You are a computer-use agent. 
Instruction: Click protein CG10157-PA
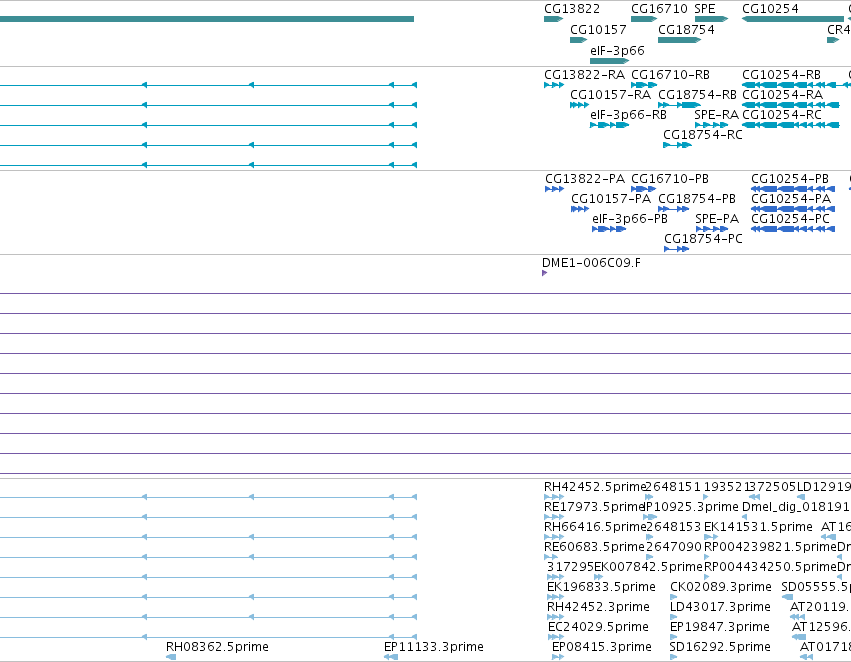611,199
